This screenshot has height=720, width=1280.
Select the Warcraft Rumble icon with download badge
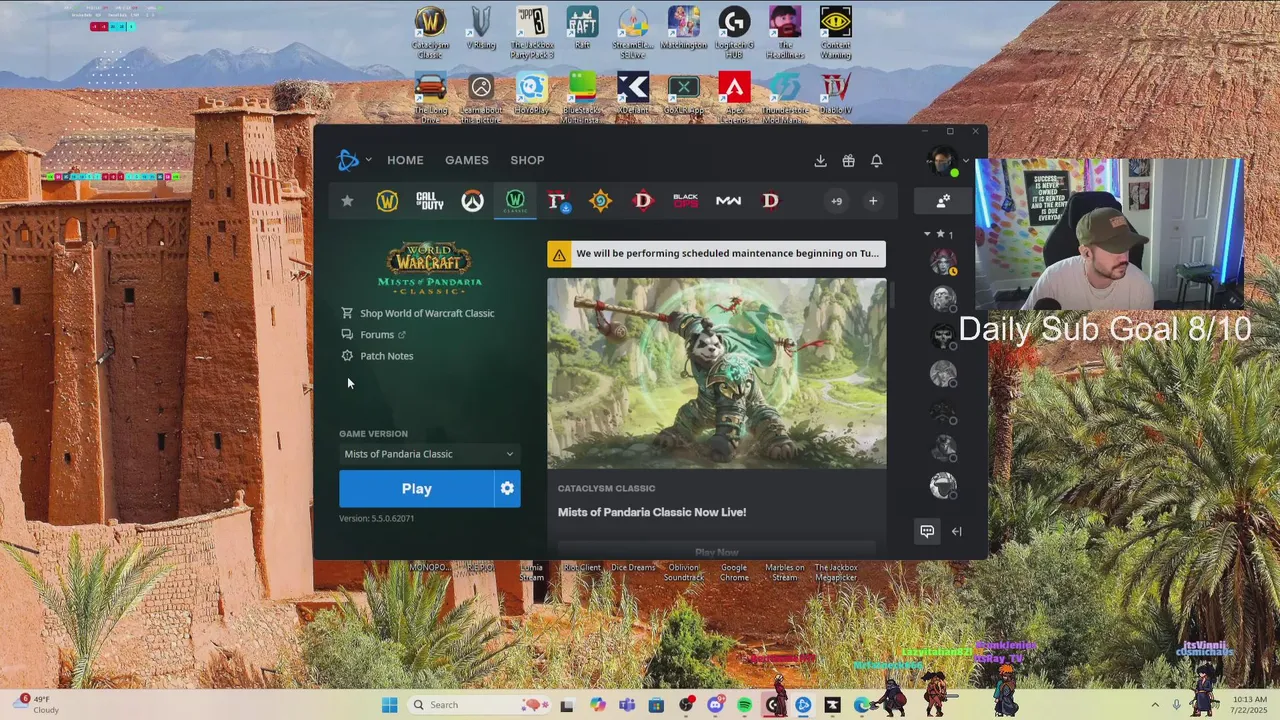pyautogui.click(x=558, y=201)
